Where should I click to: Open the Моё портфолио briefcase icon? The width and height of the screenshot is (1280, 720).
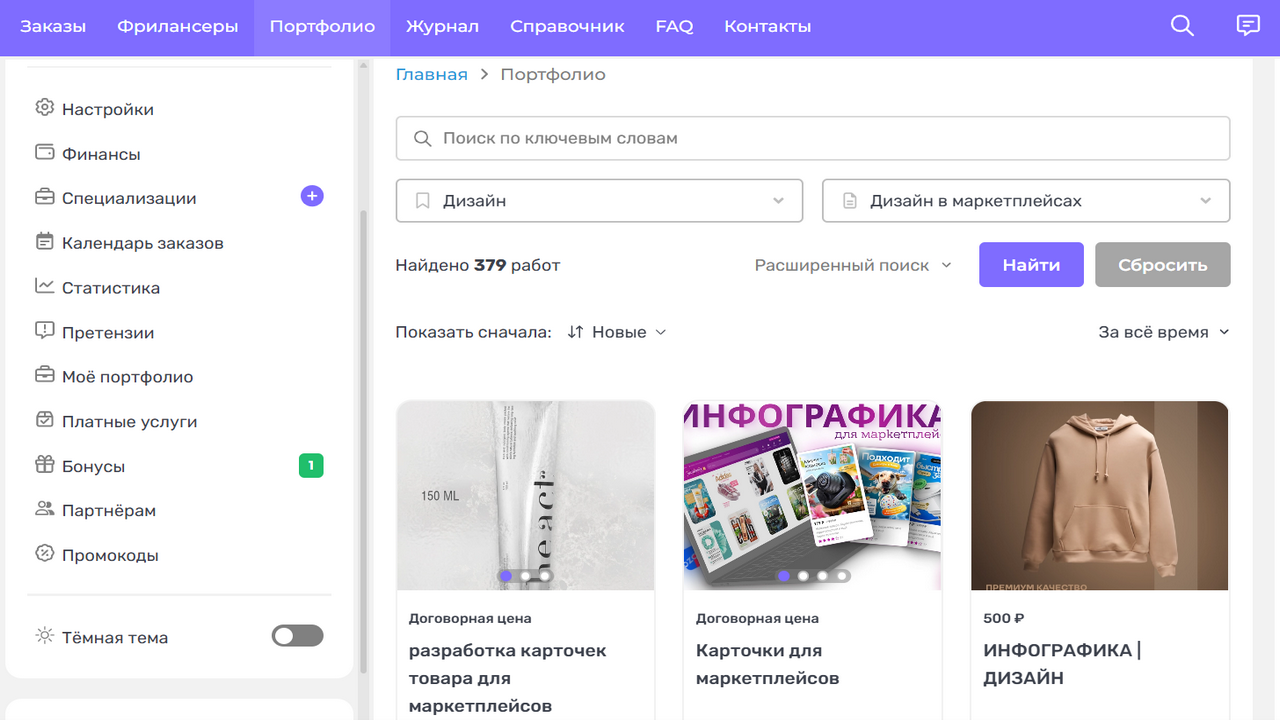[44, 376]
